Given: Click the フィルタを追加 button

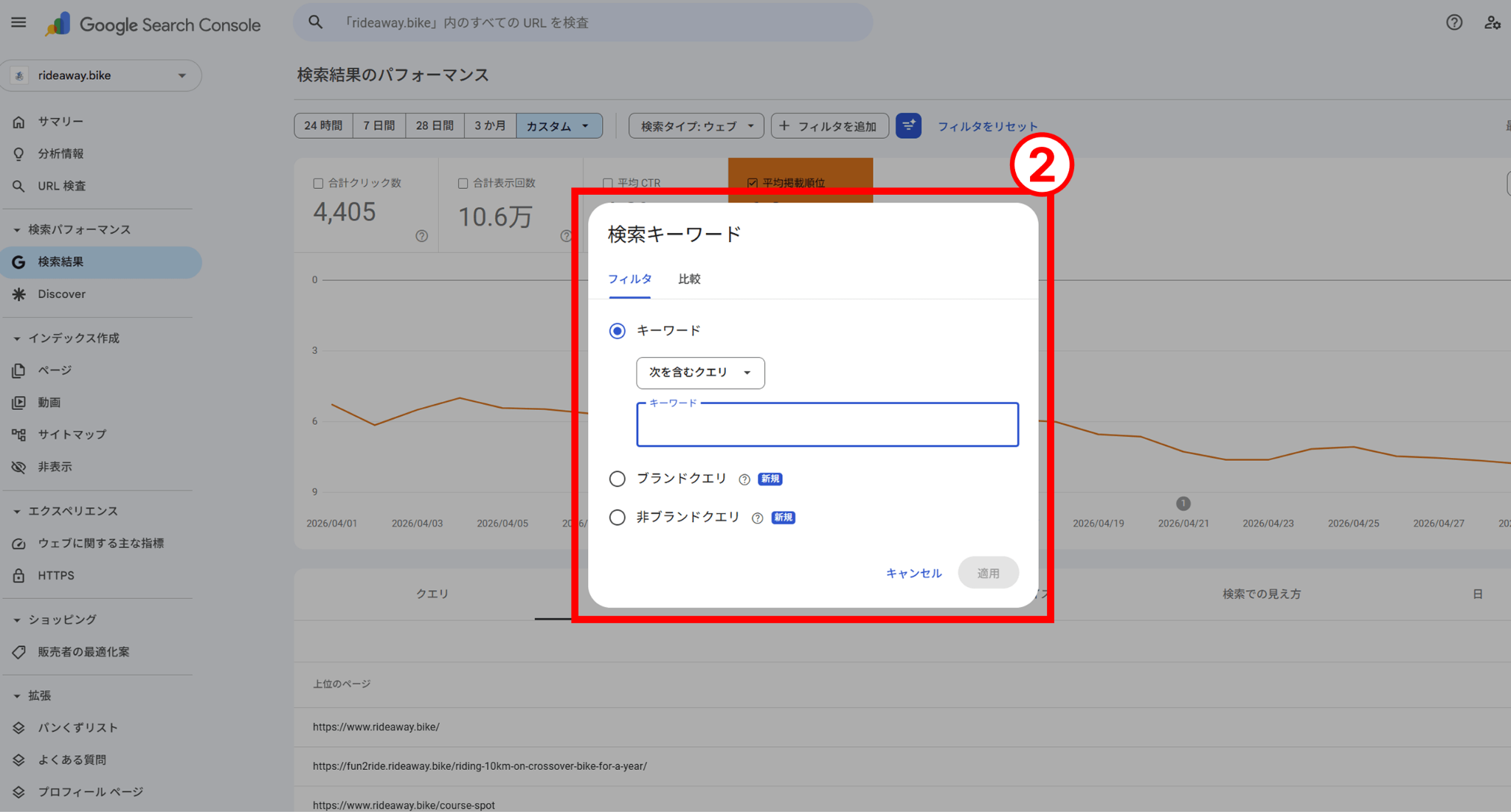Looking at the screenshot, I should [x=829, y=126].
